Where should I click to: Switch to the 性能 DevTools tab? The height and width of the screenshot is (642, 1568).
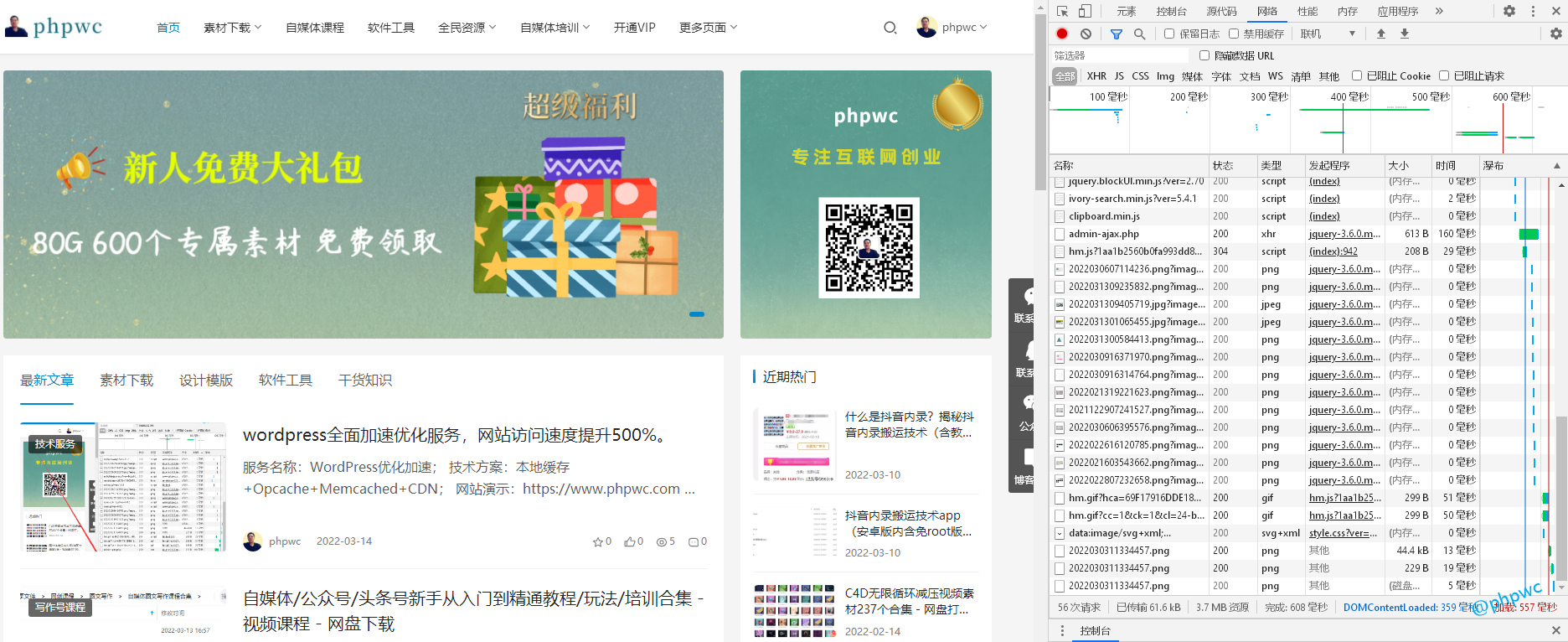point(1308,11)
